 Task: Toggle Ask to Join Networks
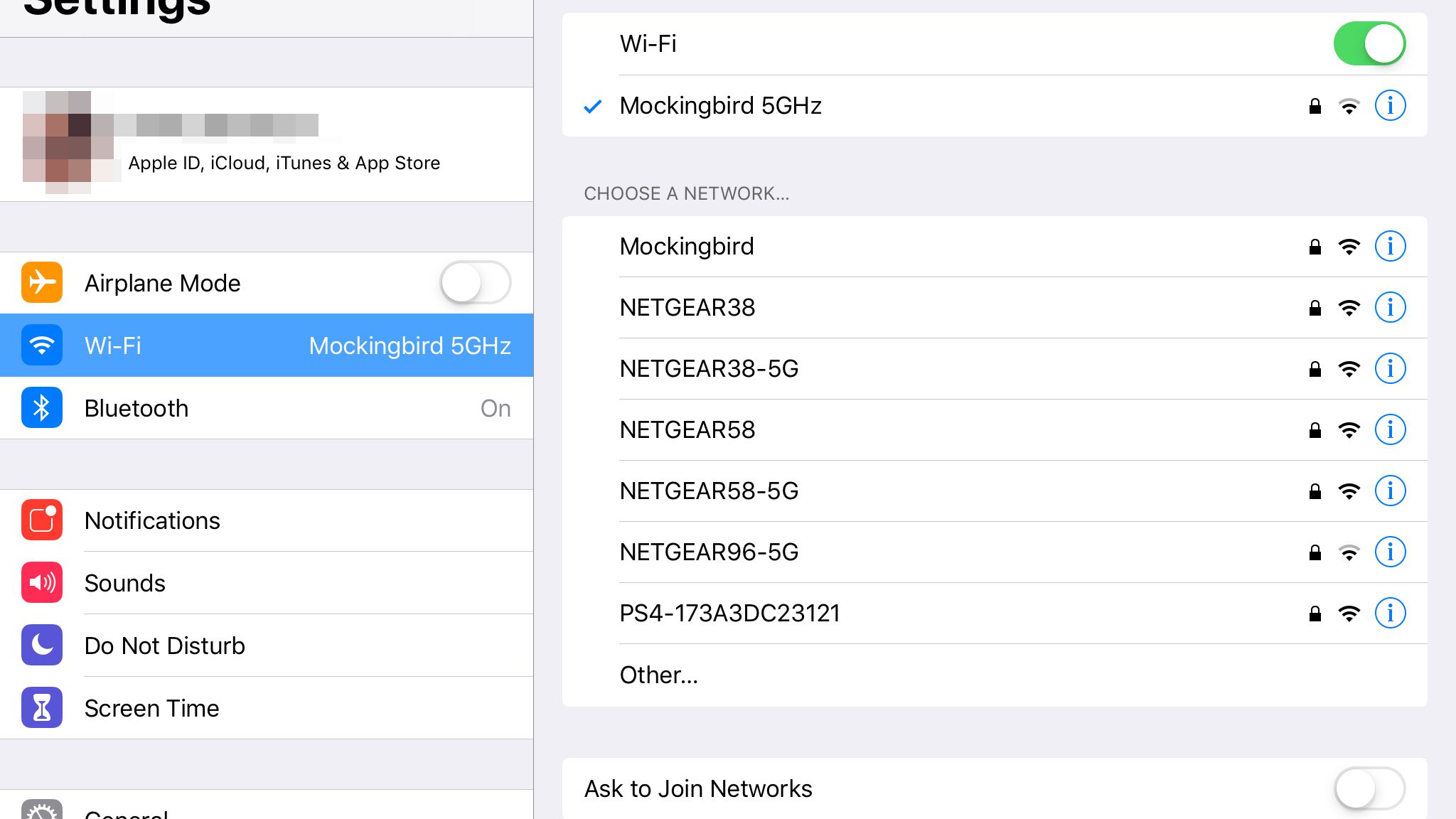click(1369, 788)
